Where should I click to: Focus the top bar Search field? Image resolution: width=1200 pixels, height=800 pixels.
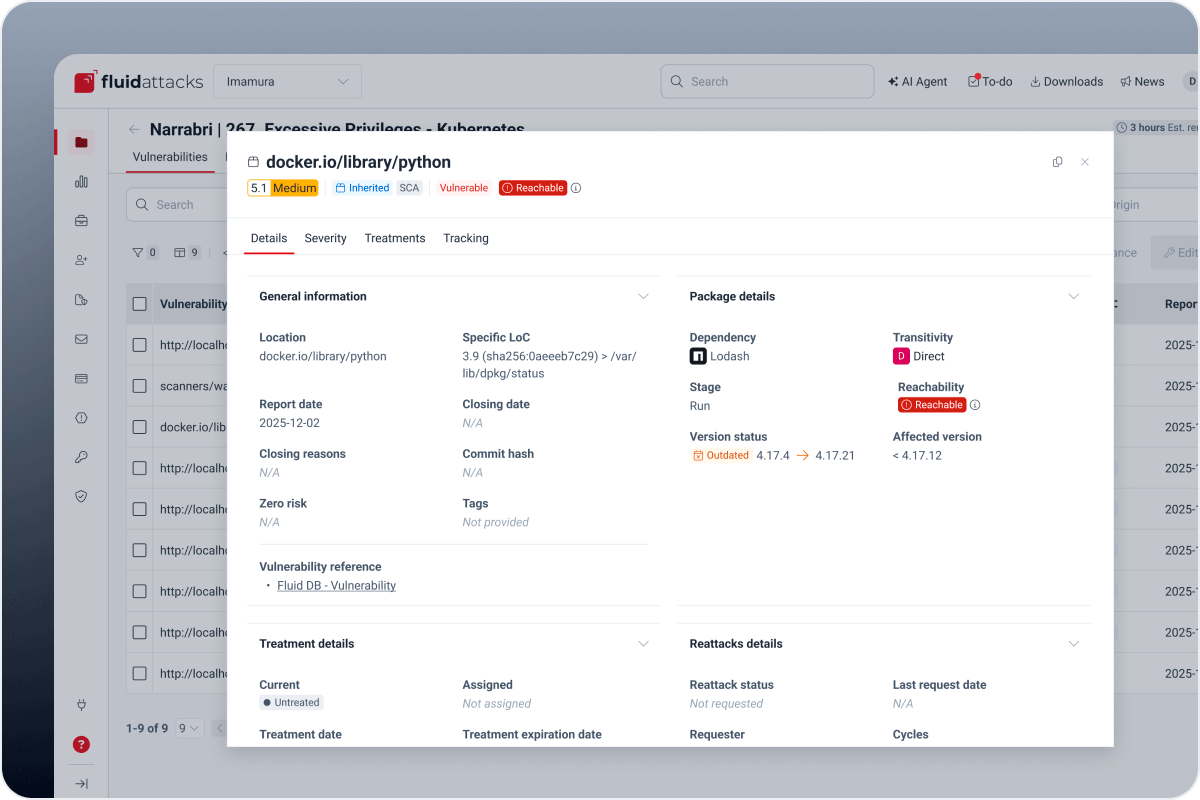pos(767,82)
